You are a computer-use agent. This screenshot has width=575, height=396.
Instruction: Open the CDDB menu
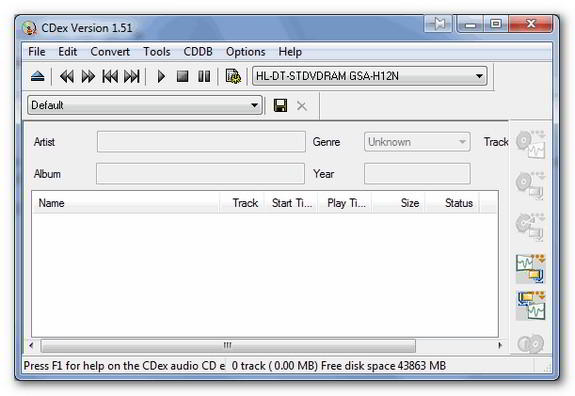click(198, 52)
